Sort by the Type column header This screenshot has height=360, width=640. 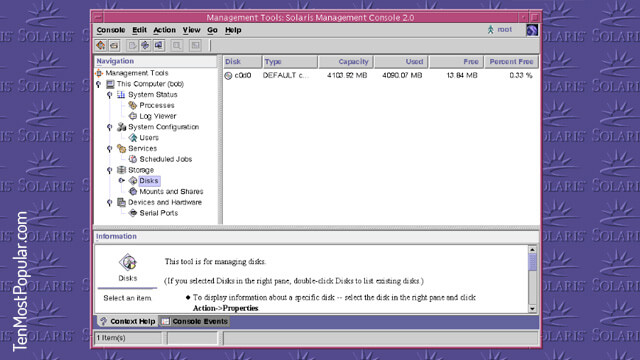click(x=290, y=62)
